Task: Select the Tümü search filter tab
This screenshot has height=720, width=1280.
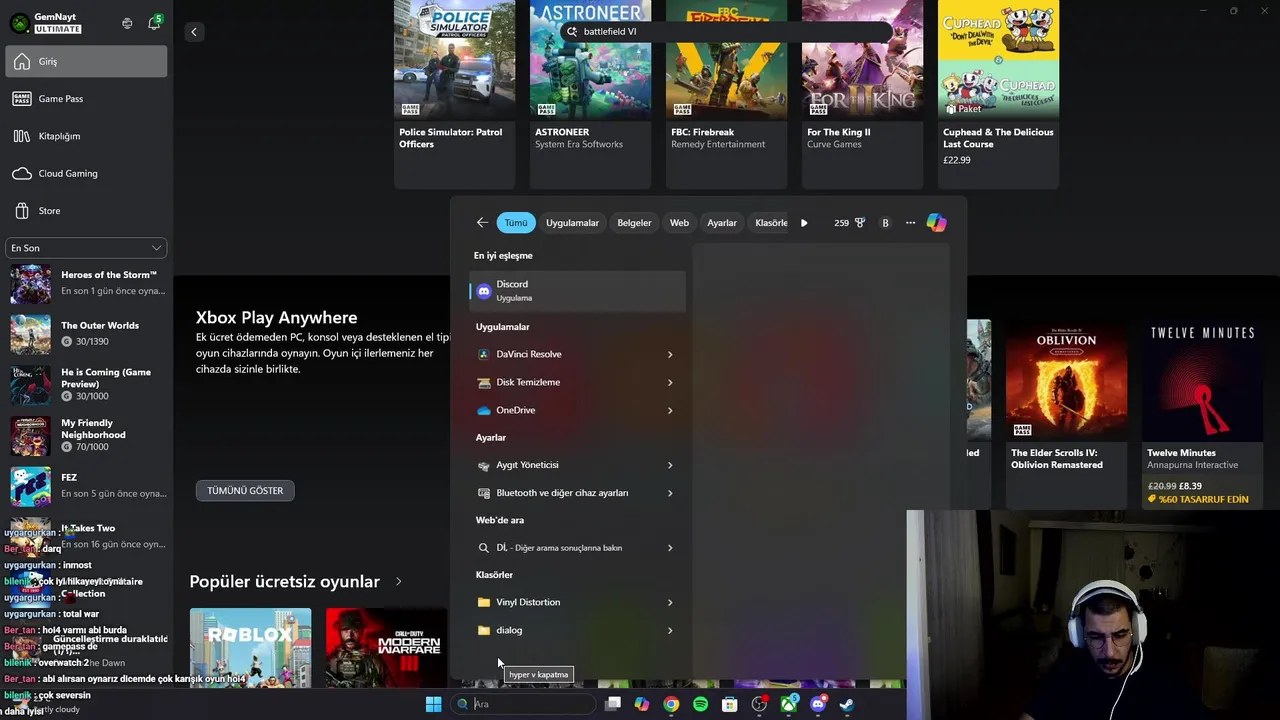Action: (x=515, y=223)
